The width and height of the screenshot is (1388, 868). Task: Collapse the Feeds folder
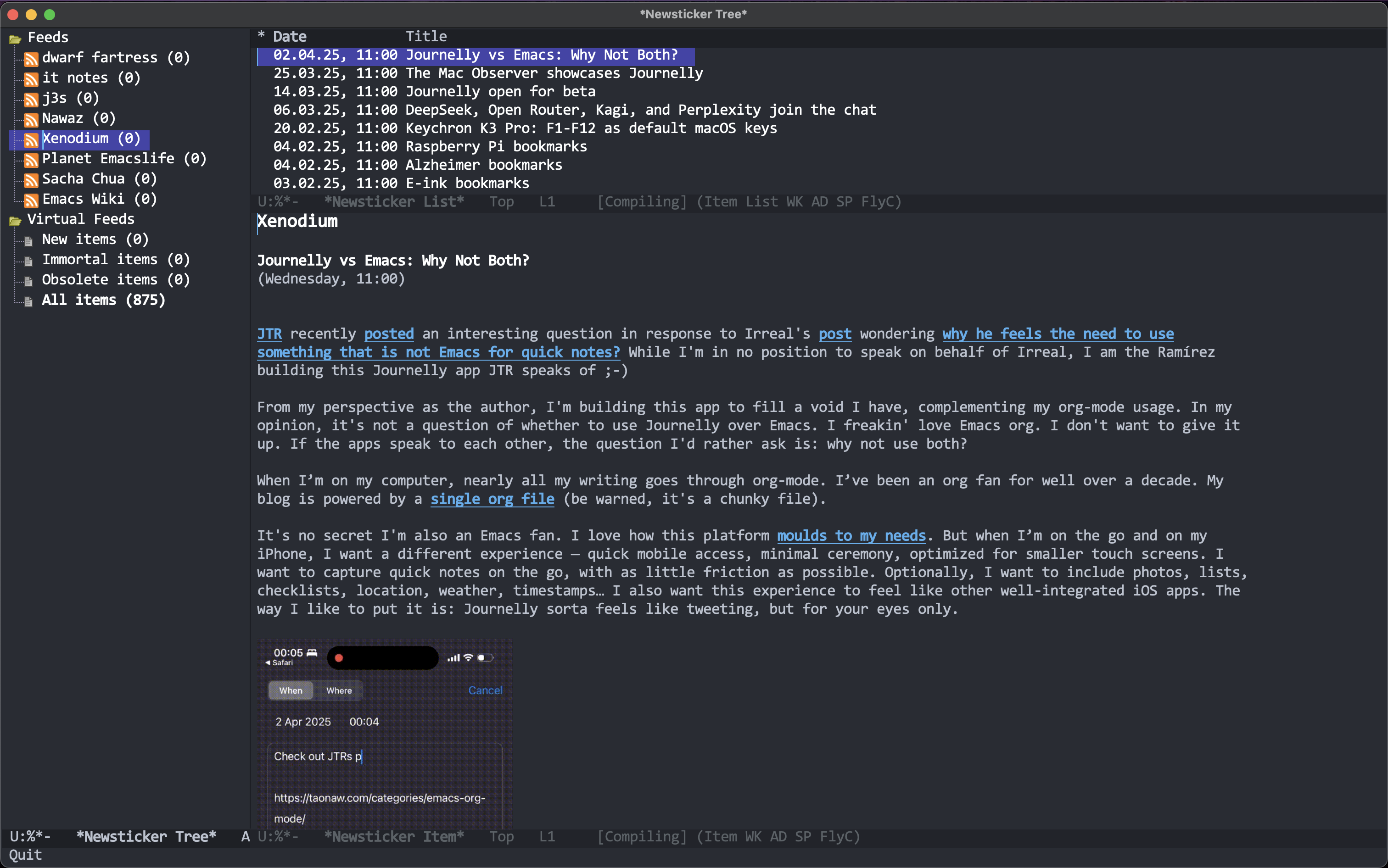point(16,39)
